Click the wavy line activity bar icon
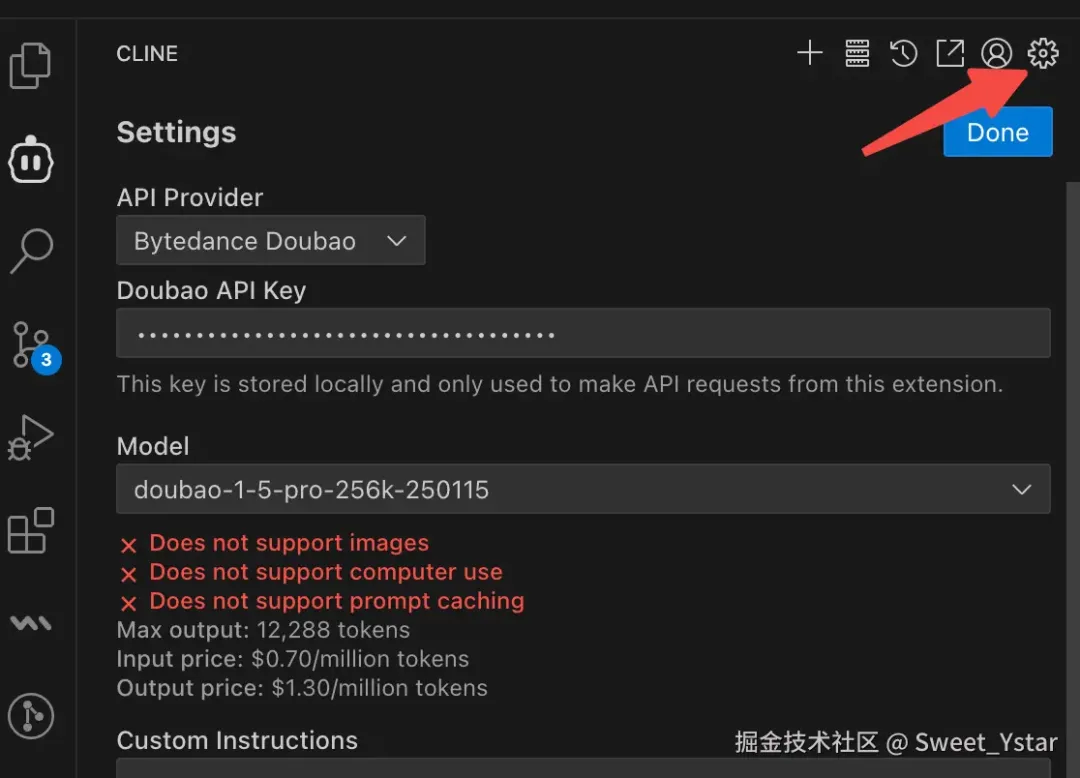 pos(31,622)
